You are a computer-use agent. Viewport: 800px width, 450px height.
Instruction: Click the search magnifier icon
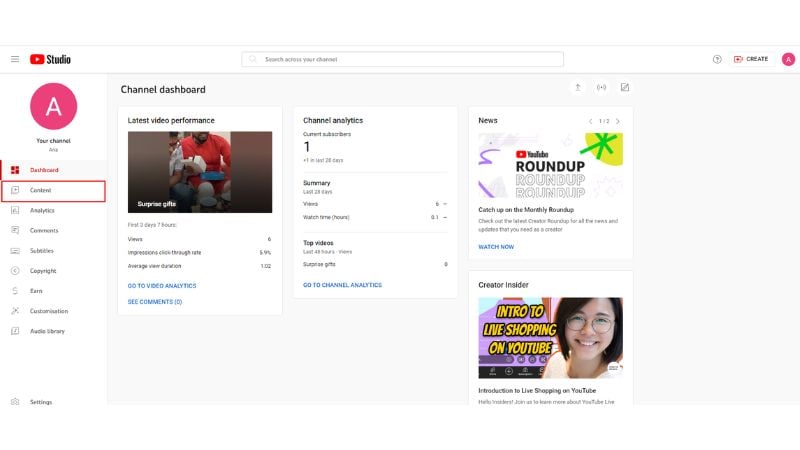253,59
